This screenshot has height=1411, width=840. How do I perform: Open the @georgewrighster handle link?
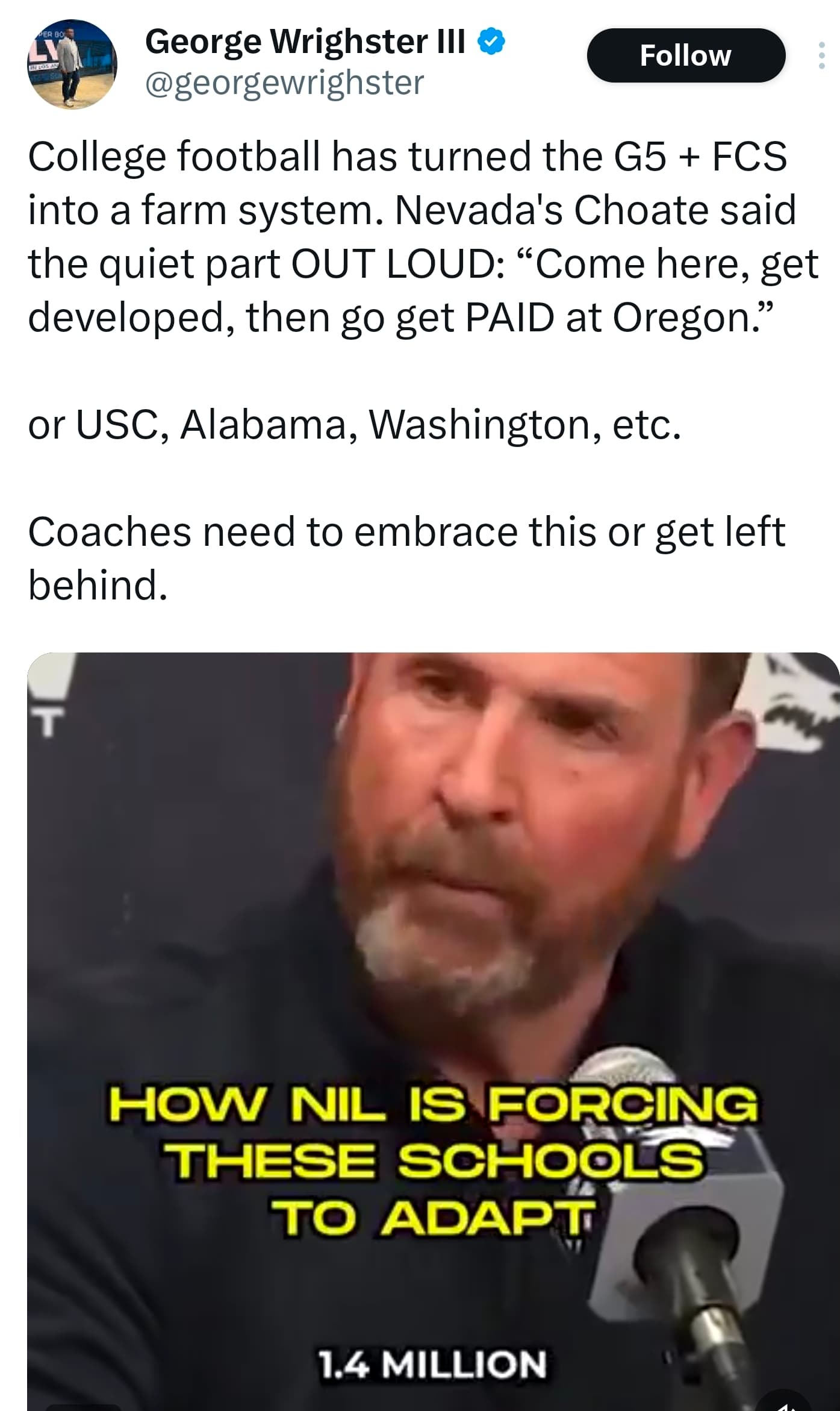click(285, 83)
